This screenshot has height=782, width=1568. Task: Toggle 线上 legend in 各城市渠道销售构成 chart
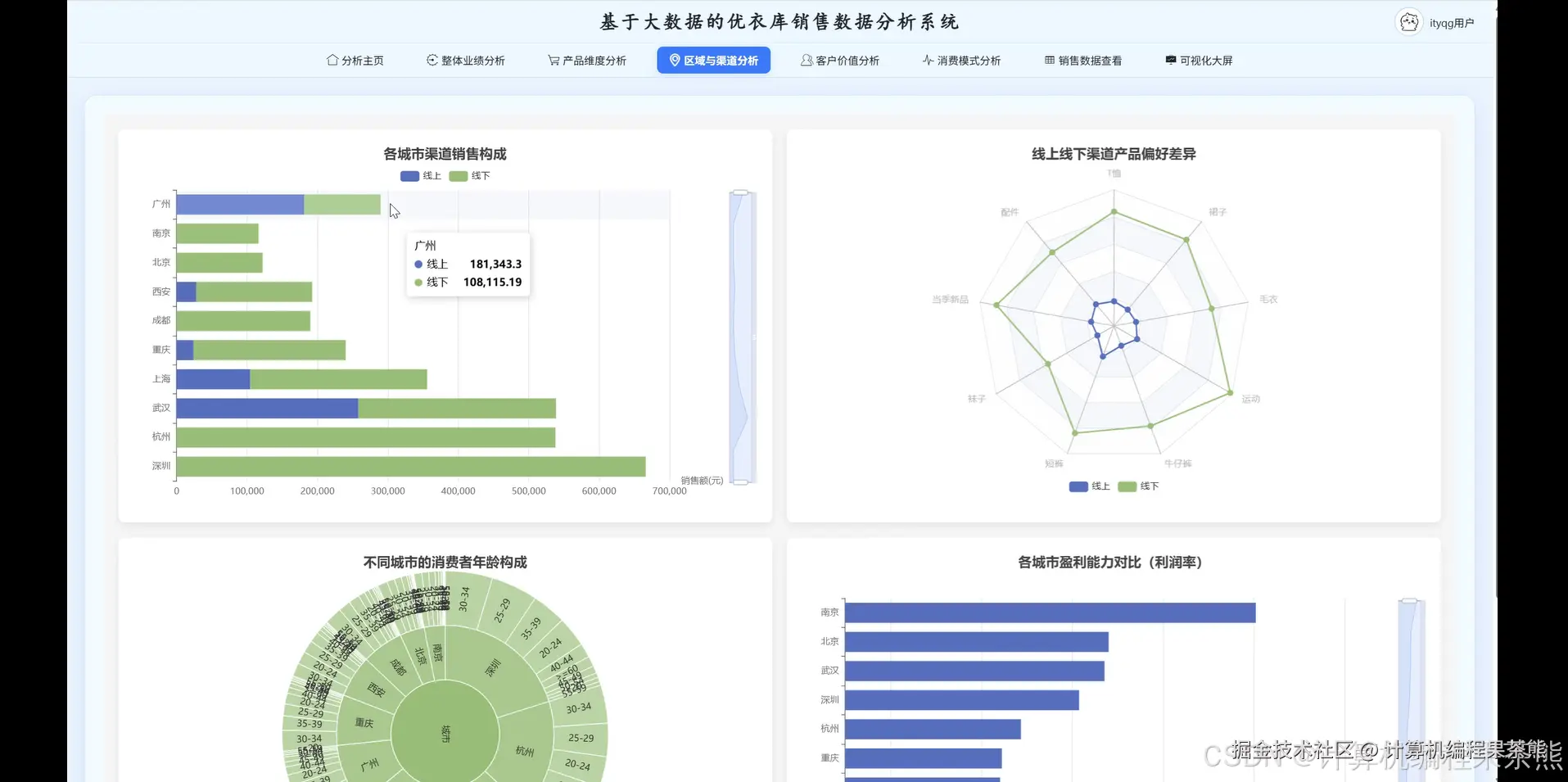click(x=420, y=176)
